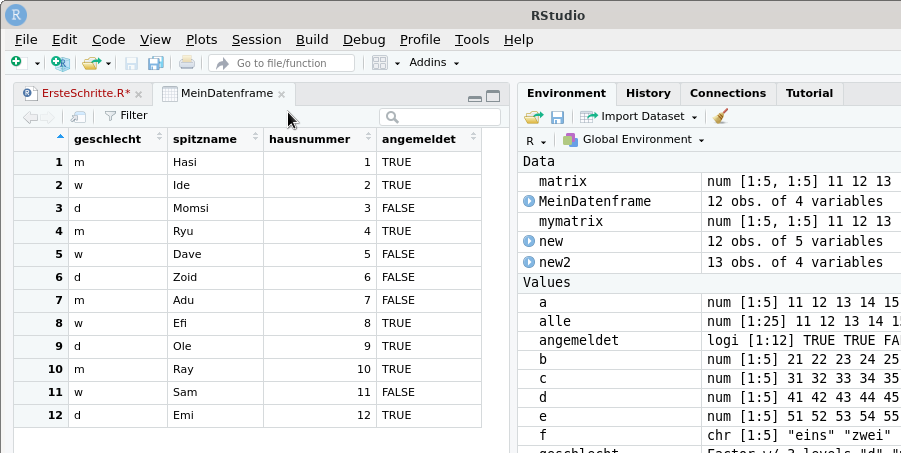Open the Help menu
This screenshot has height=453, width=901.
pyautogui.click(x=518, y=40)
